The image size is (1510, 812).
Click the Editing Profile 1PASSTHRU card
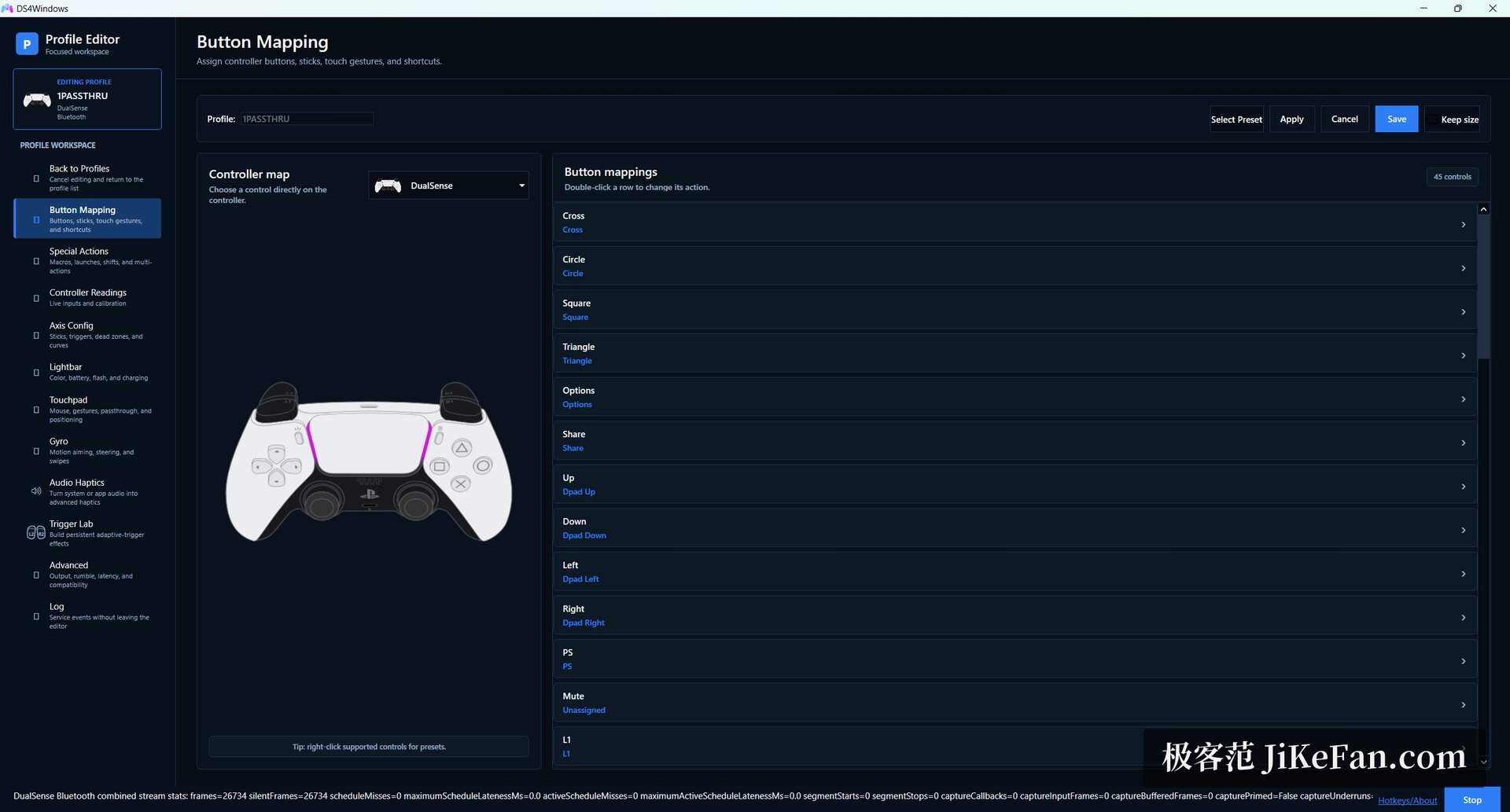point(87,99)
